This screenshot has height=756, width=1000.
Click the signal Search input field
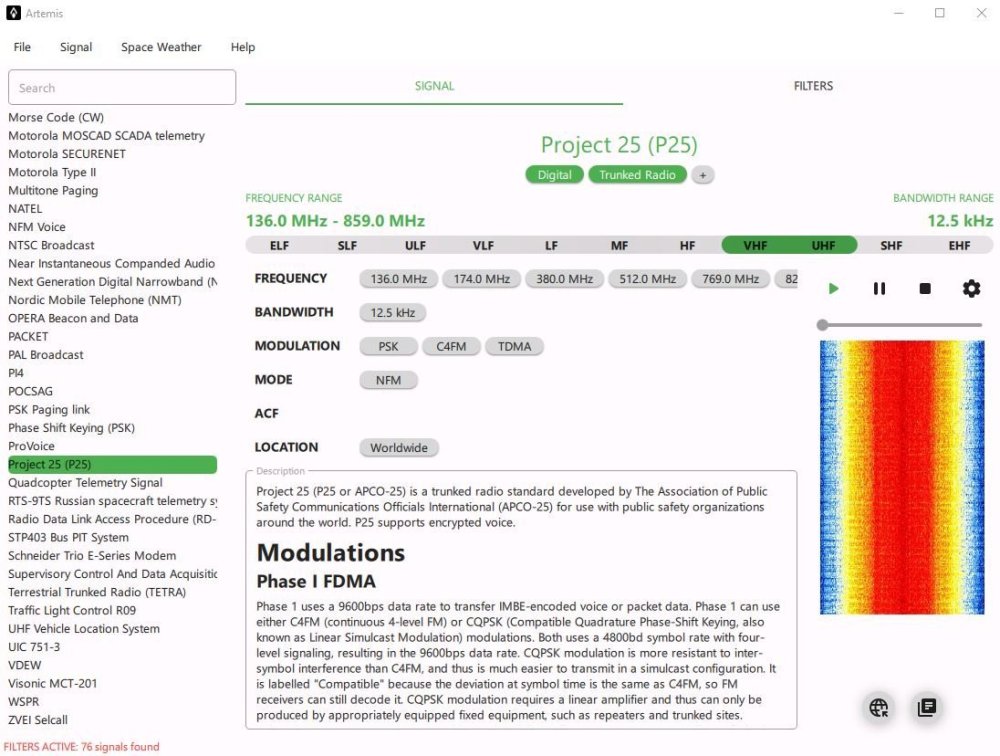coord(122,88)
